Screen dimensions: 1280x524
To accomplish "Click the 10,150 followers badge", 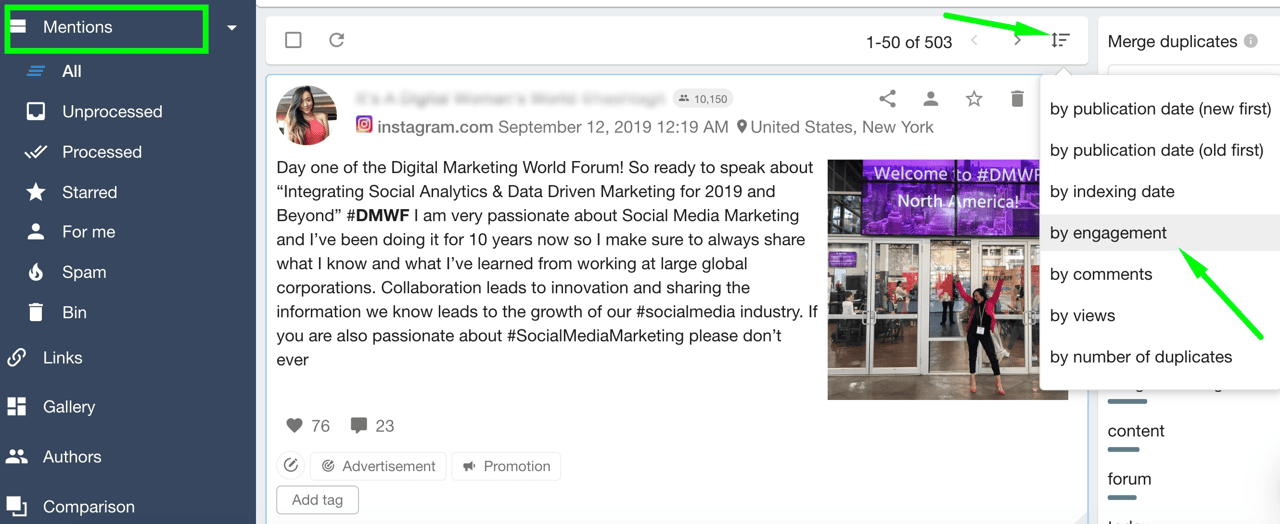I will pyautogui.click(x=703, y=98).
